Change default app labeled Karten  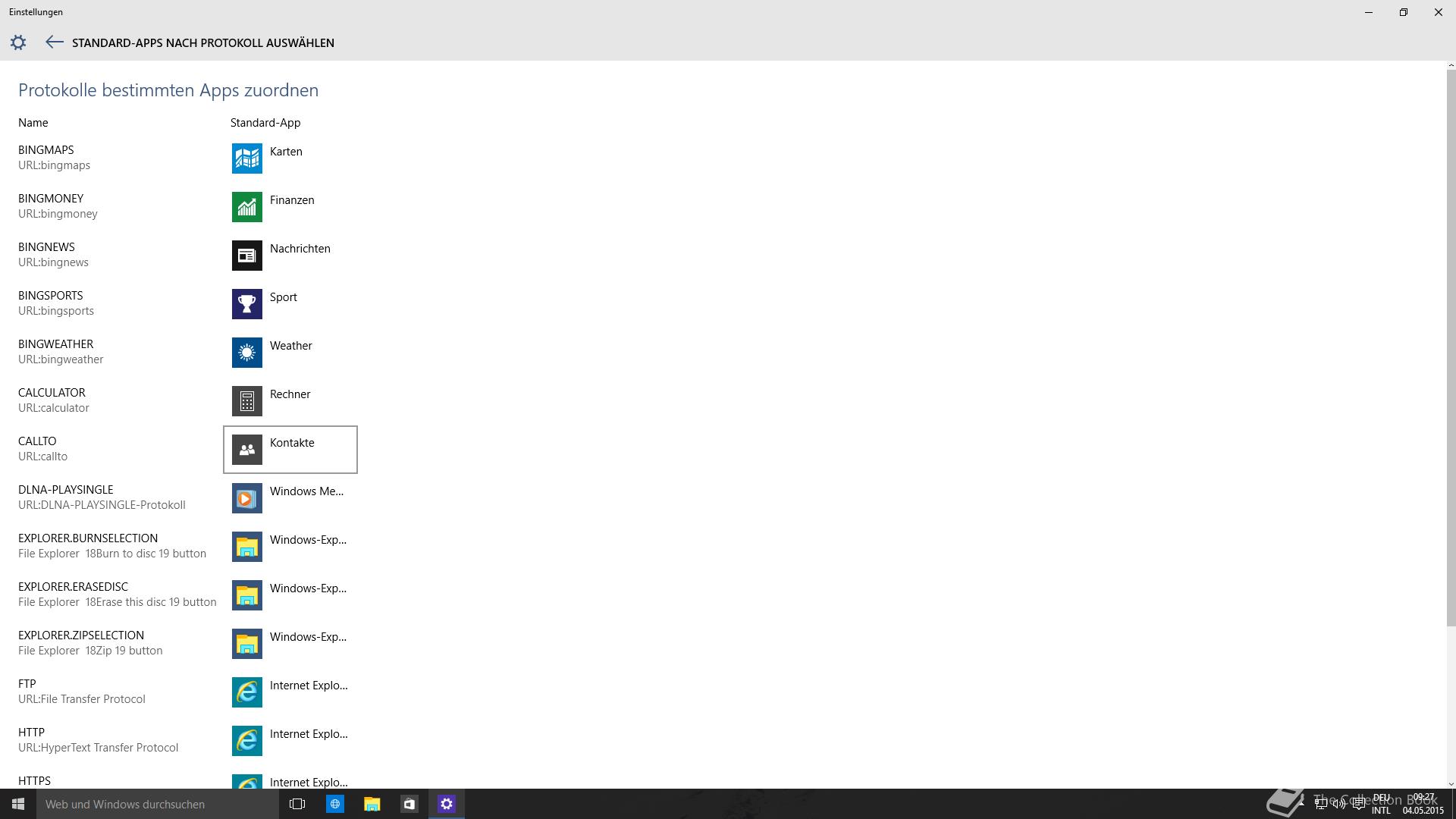click(286, 152)
